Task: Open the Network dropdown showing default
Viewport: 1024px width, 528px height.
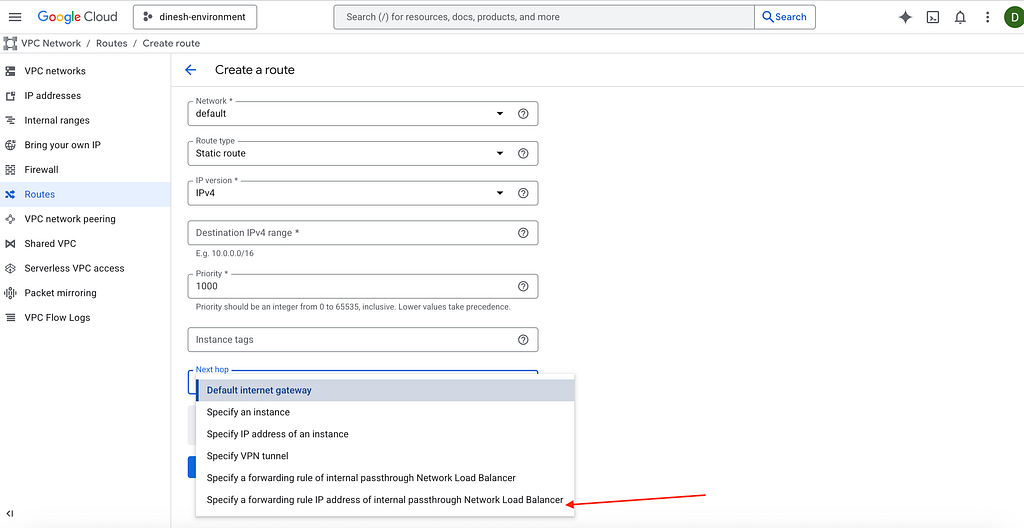Action: click(x=362, y=113)
